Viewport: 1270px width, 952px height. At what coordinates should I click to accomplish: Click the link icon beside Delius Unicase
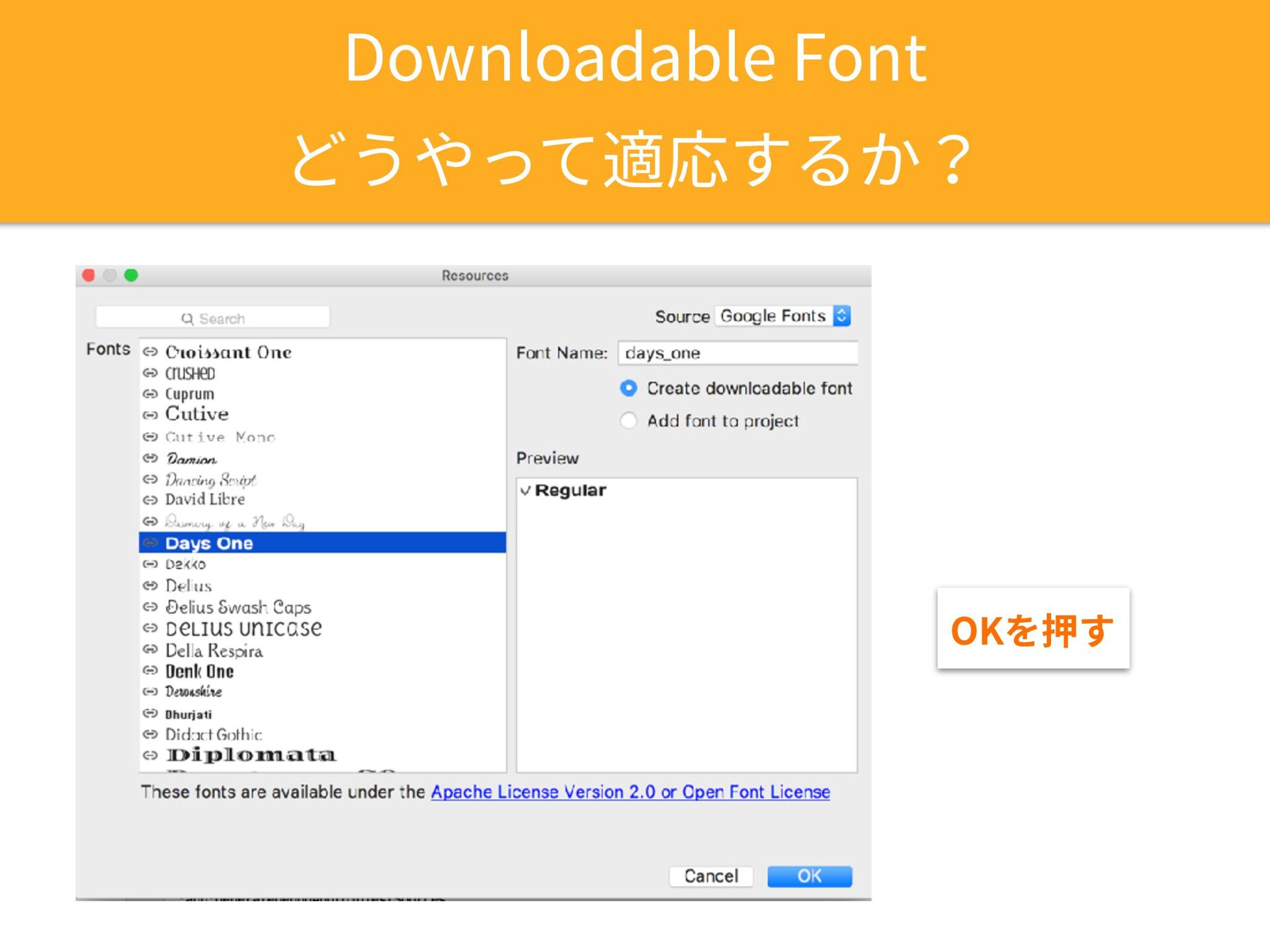click(x=150, y=627)
